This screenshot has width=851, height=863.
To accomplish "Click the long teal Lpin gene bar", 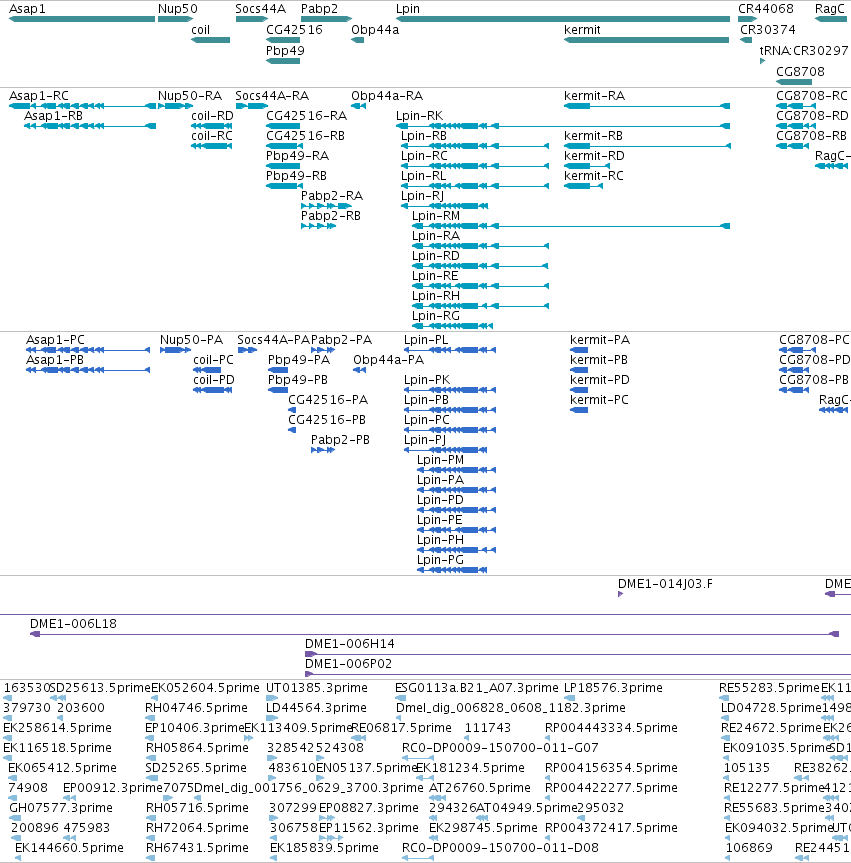I will pos(563,19).
